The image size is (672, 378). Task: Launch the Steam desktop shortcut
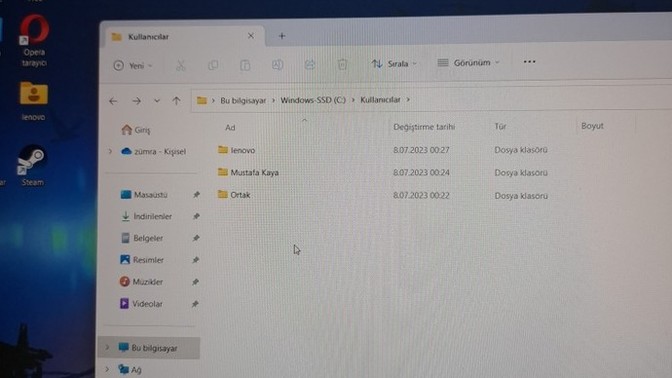32,166
